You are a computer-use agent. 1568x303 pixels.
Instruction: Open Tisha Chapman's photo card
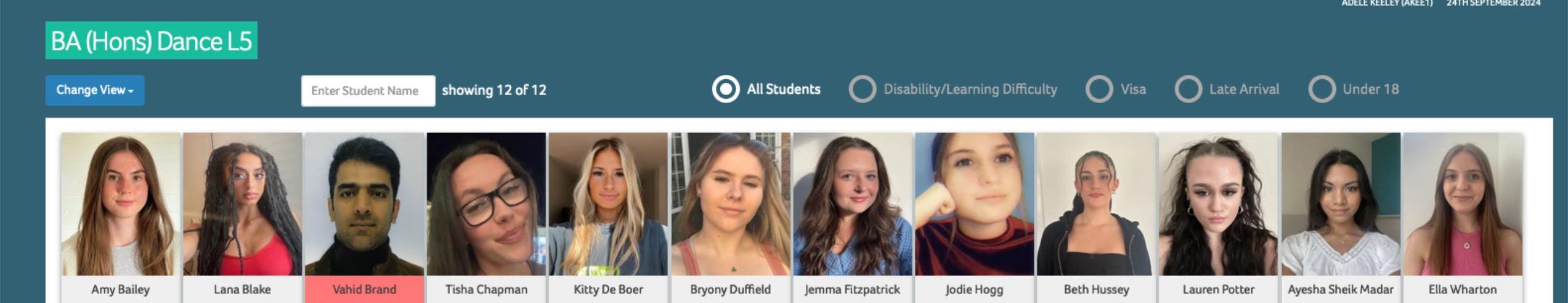click(x=486, y=204)
